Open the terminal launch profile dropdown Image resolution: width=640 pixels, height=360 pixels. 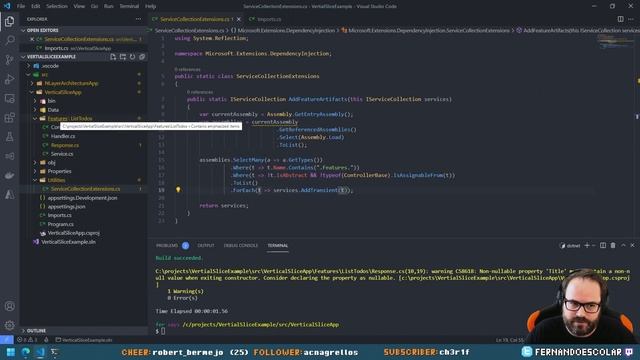[594, 245]
